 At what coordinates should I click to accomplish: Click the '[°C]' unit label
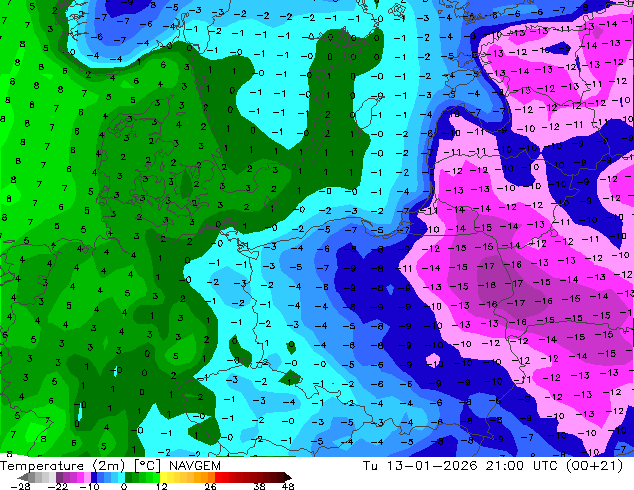pyautogui.click(x=147, y=466)
